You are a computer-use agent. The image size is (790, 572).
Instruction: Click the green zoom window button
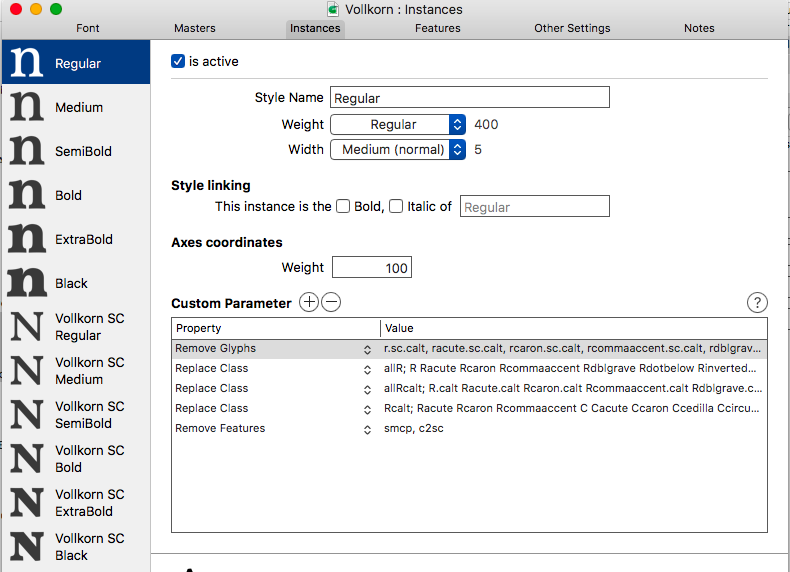[56, 9]
